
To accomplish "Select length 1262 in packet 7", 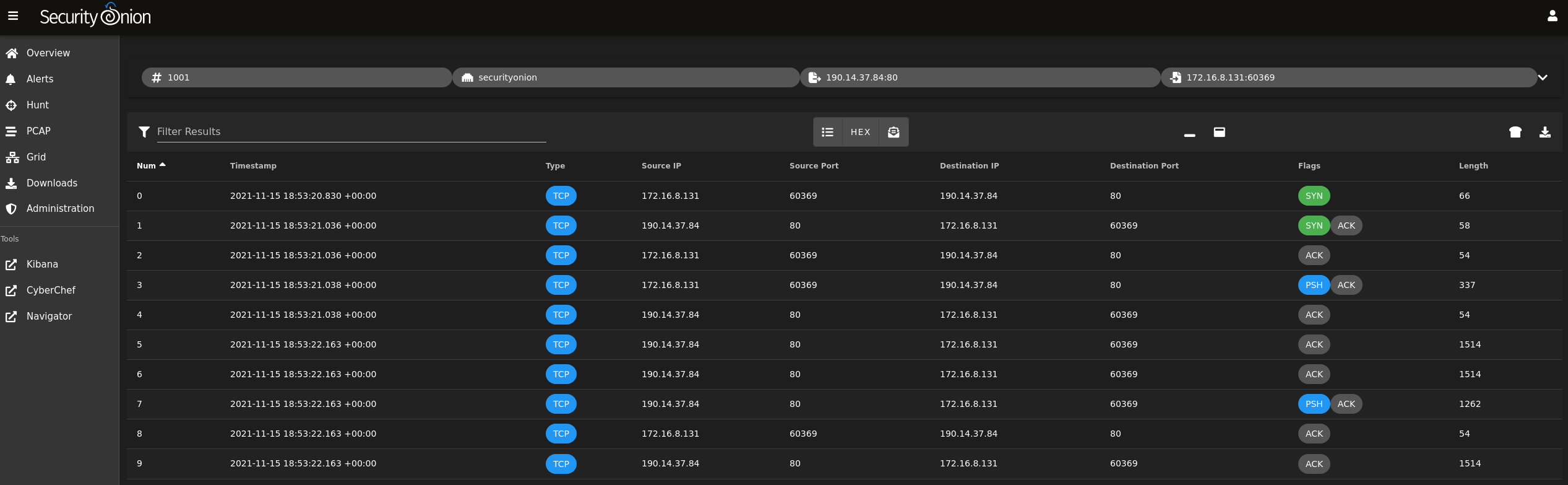I will click(x=1470, y=404).
